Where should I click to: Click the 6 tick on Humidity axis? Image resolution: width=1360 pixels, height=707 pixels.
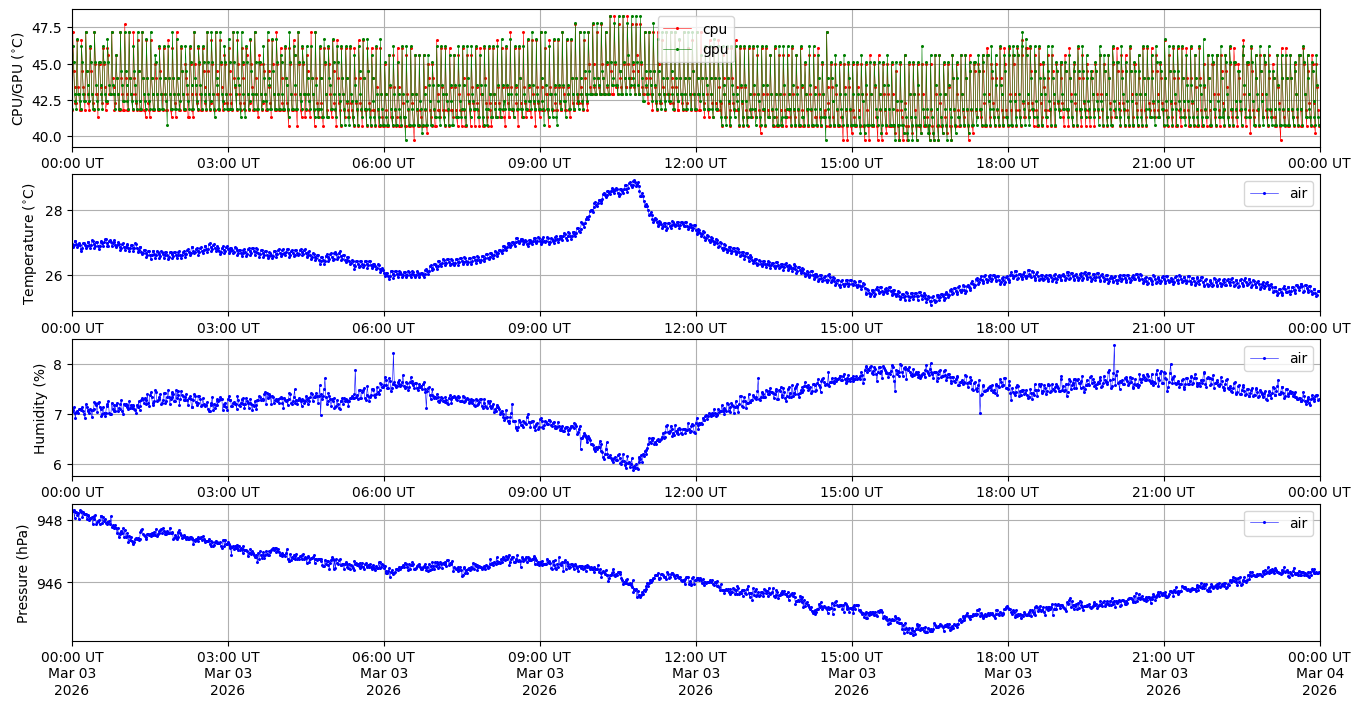click(58, 464)
